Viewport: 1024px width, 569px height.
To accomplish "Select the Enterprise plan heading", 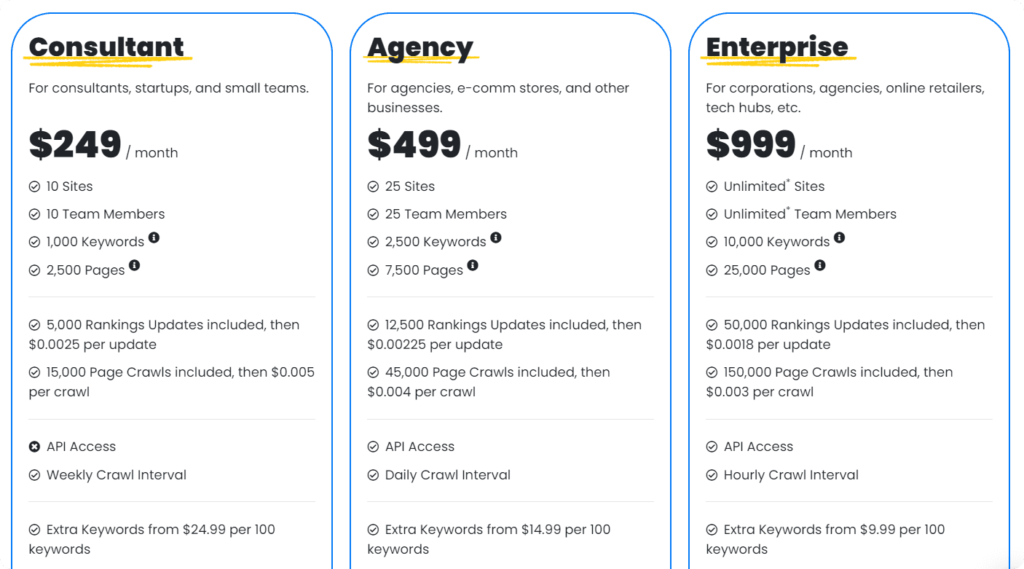I will 776,48.
